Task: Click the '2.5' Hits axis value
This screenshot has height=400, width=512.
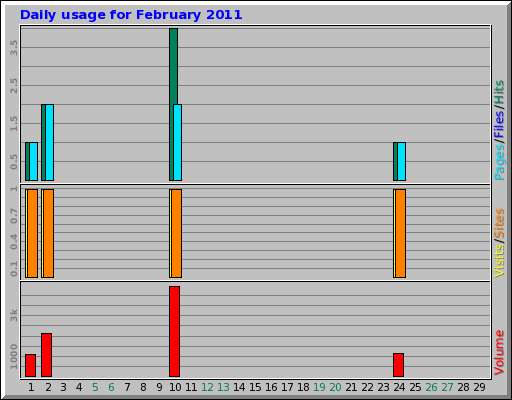Action: click(14, 86)
